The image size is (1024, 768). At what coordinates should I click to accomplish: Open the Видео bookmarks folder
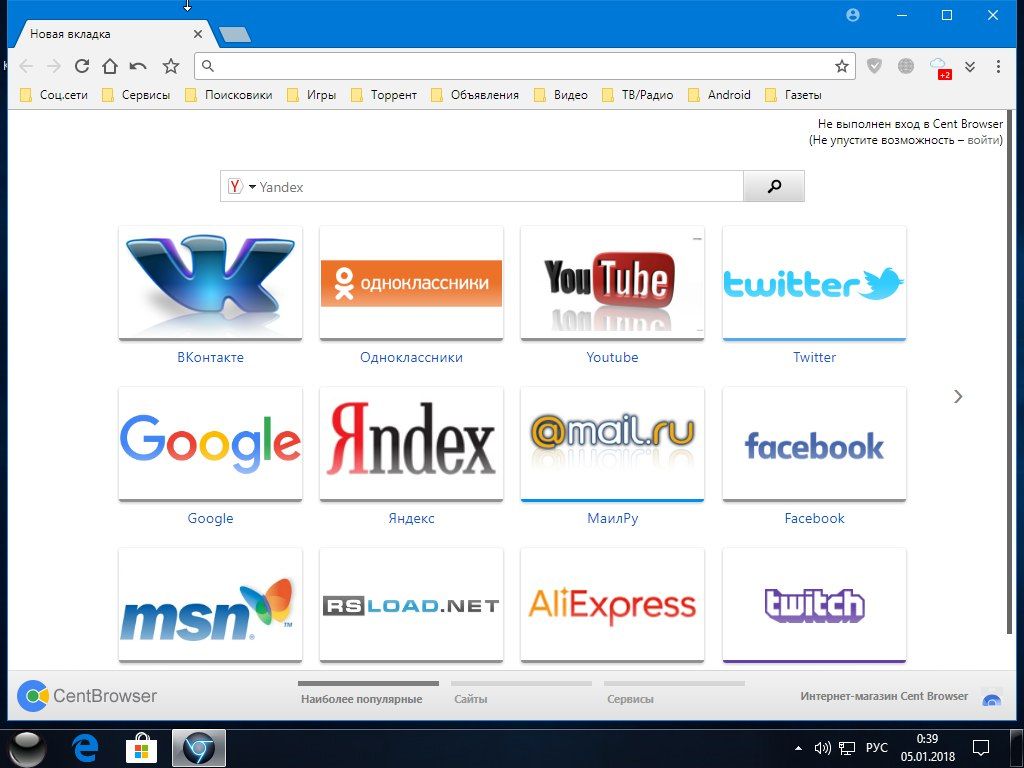[561, 95]
